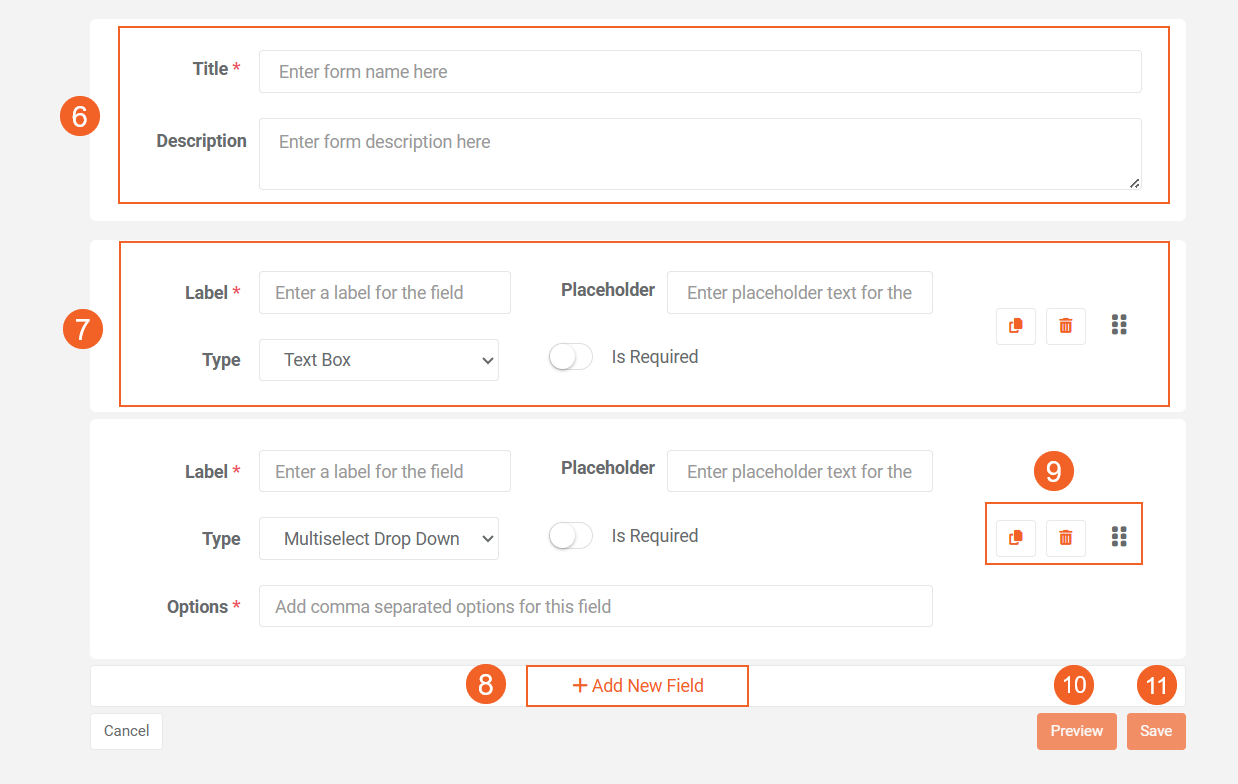The width and height of the screenshot is (1238, 784).
Task: Enable Is Required on the Text Box field
Action: coord(570,356)
